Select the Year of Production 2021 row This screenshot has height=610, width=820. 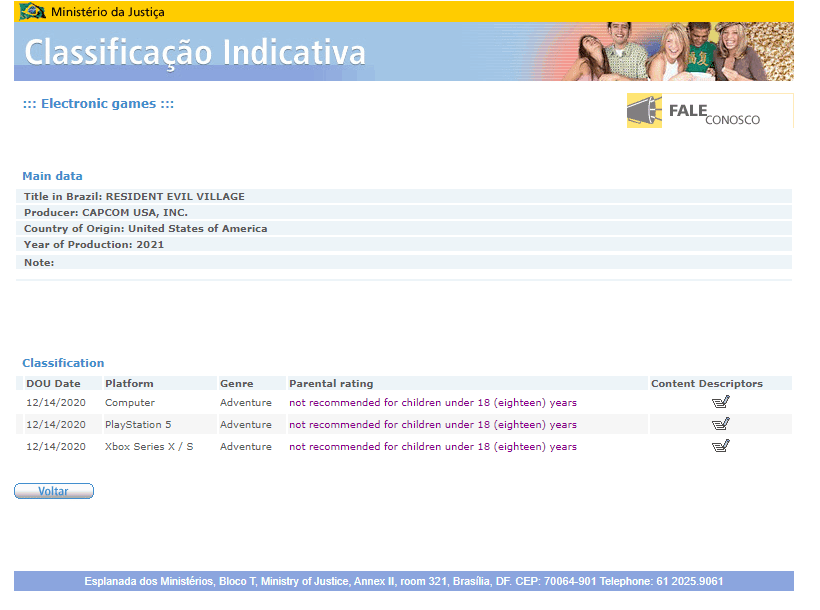[404, 244]
